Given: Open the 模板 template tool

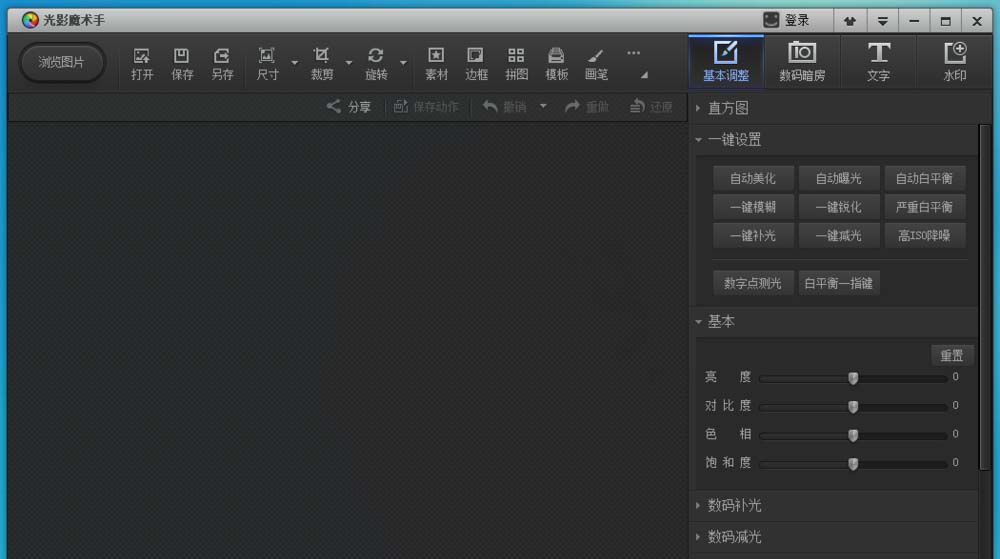Looking at the screenshot, I should click(556, 63).
